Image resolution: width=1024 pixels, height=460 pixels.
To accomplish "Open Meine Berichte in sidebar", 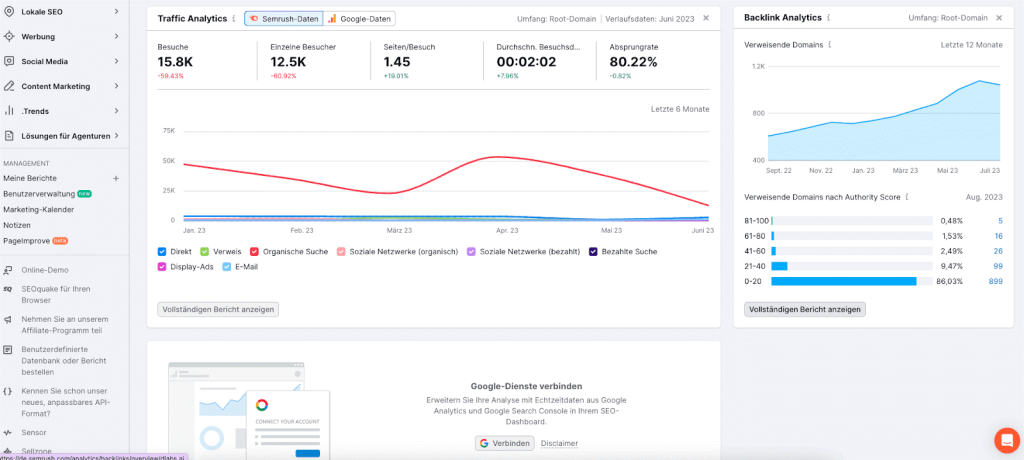I will point(30,178).
